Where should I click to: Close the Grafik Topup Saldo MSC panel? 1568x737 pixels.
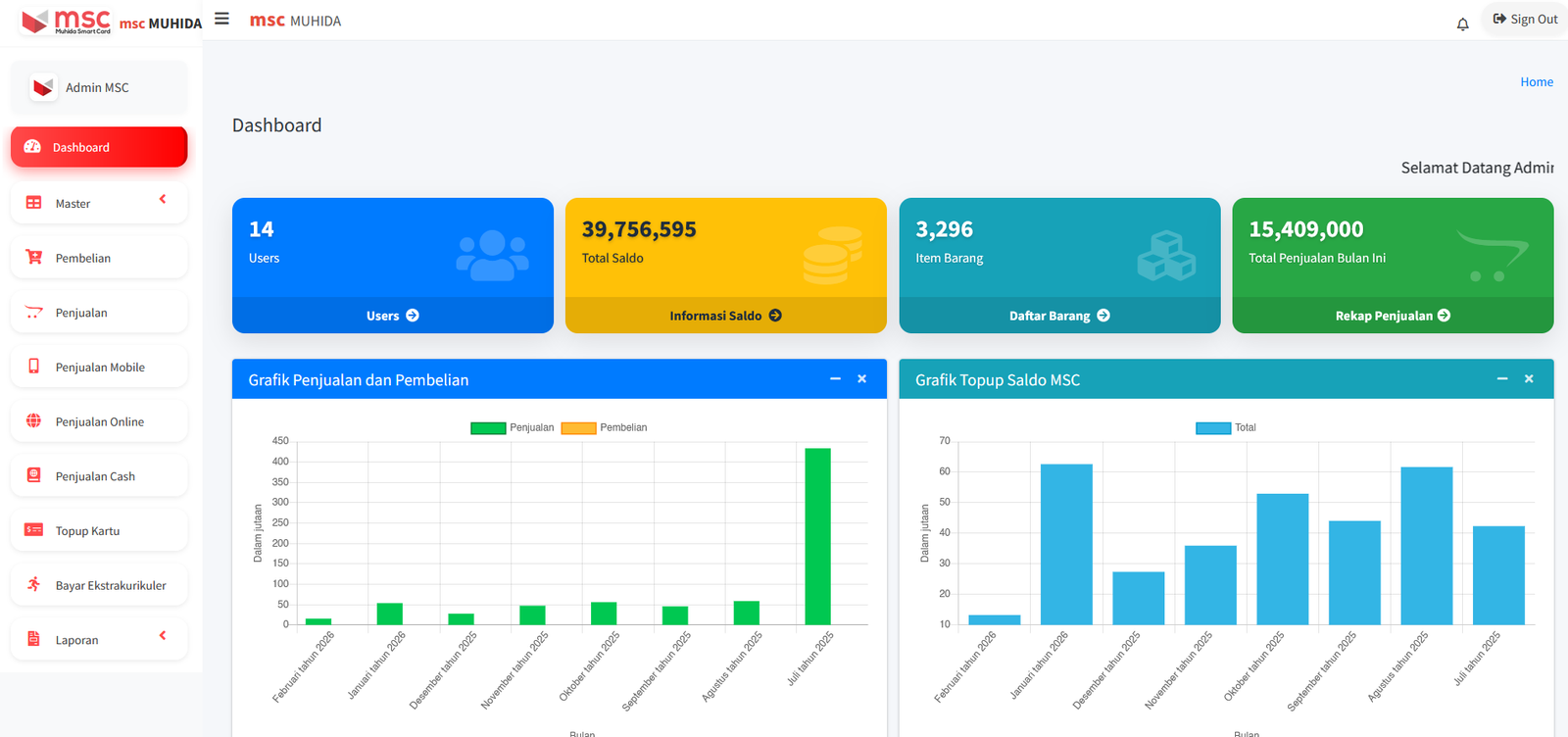(1529, 379)
